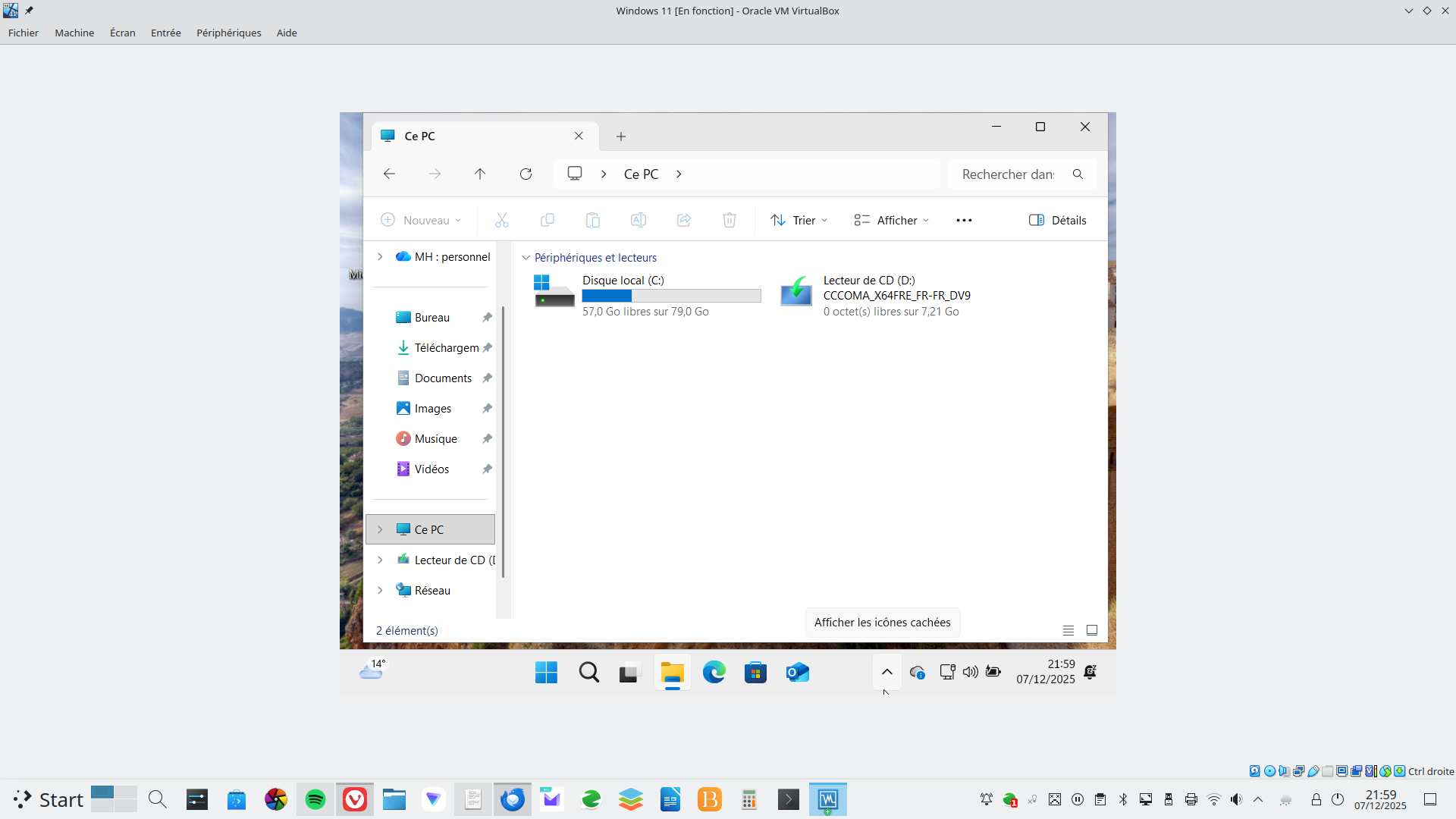Open the Trier dropdown
This screenshot has width=1456, height=819.
[x=799, y=220]
